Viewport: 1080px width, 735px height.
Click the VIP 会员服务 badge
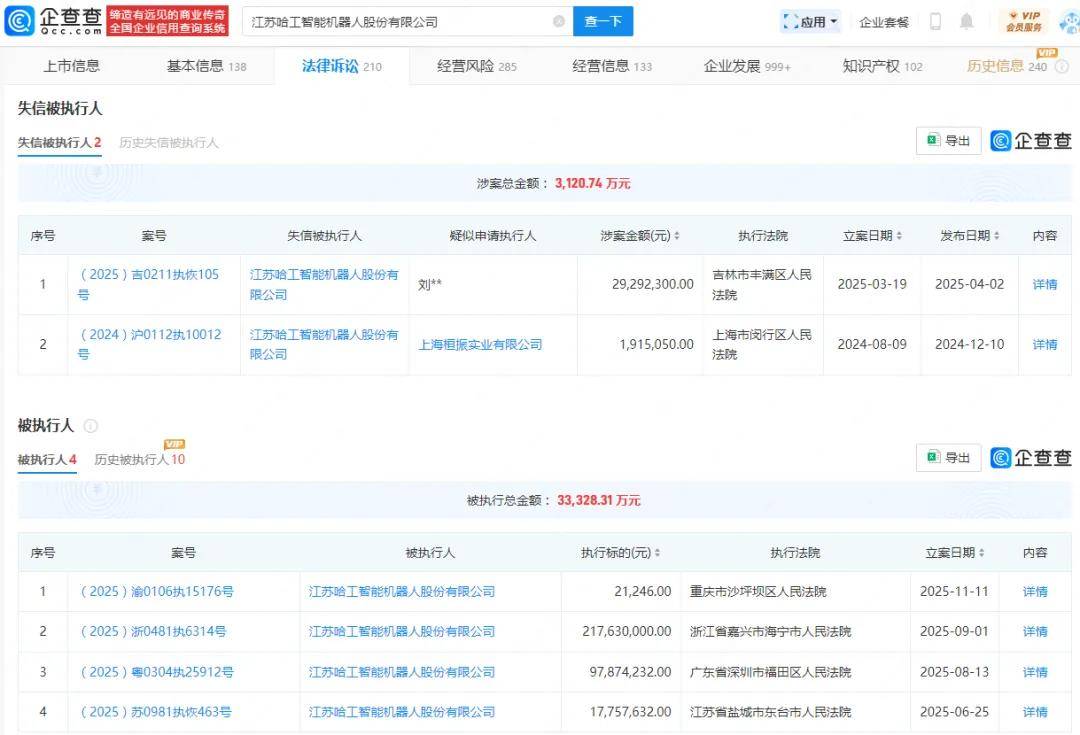(x=1023, y=21)
